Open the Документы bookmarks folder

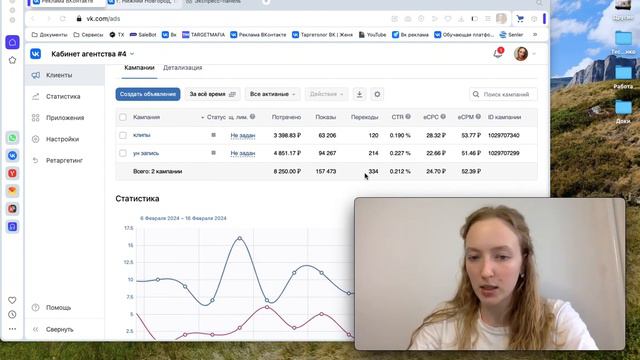tap(49, 35)
